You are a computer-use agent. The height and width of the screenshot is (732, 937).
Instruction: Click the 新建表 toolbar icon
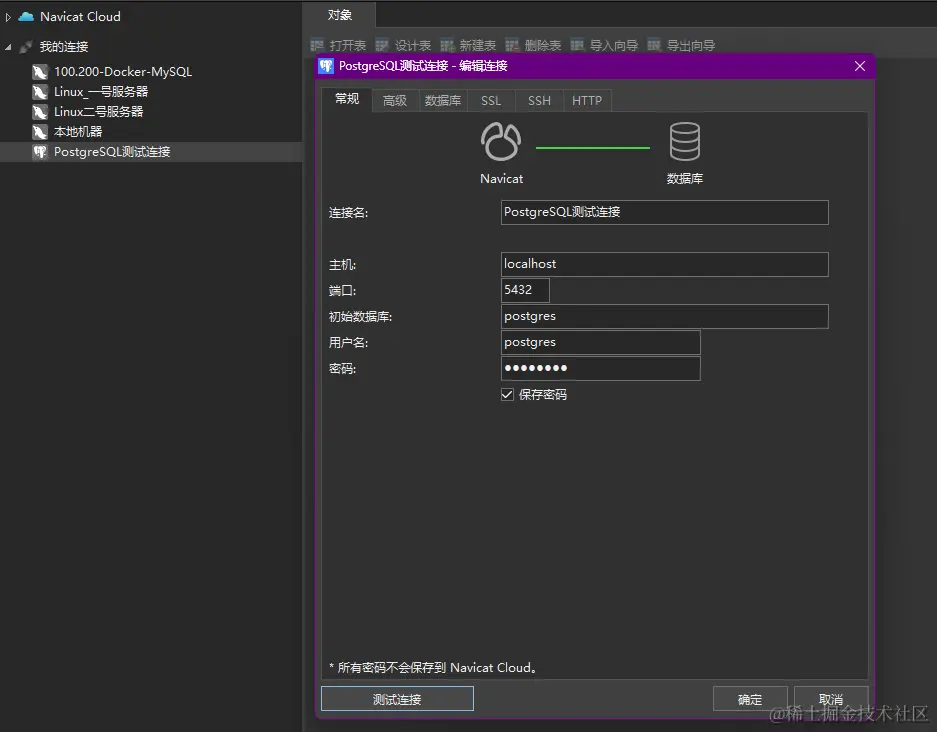click(447, 45)
